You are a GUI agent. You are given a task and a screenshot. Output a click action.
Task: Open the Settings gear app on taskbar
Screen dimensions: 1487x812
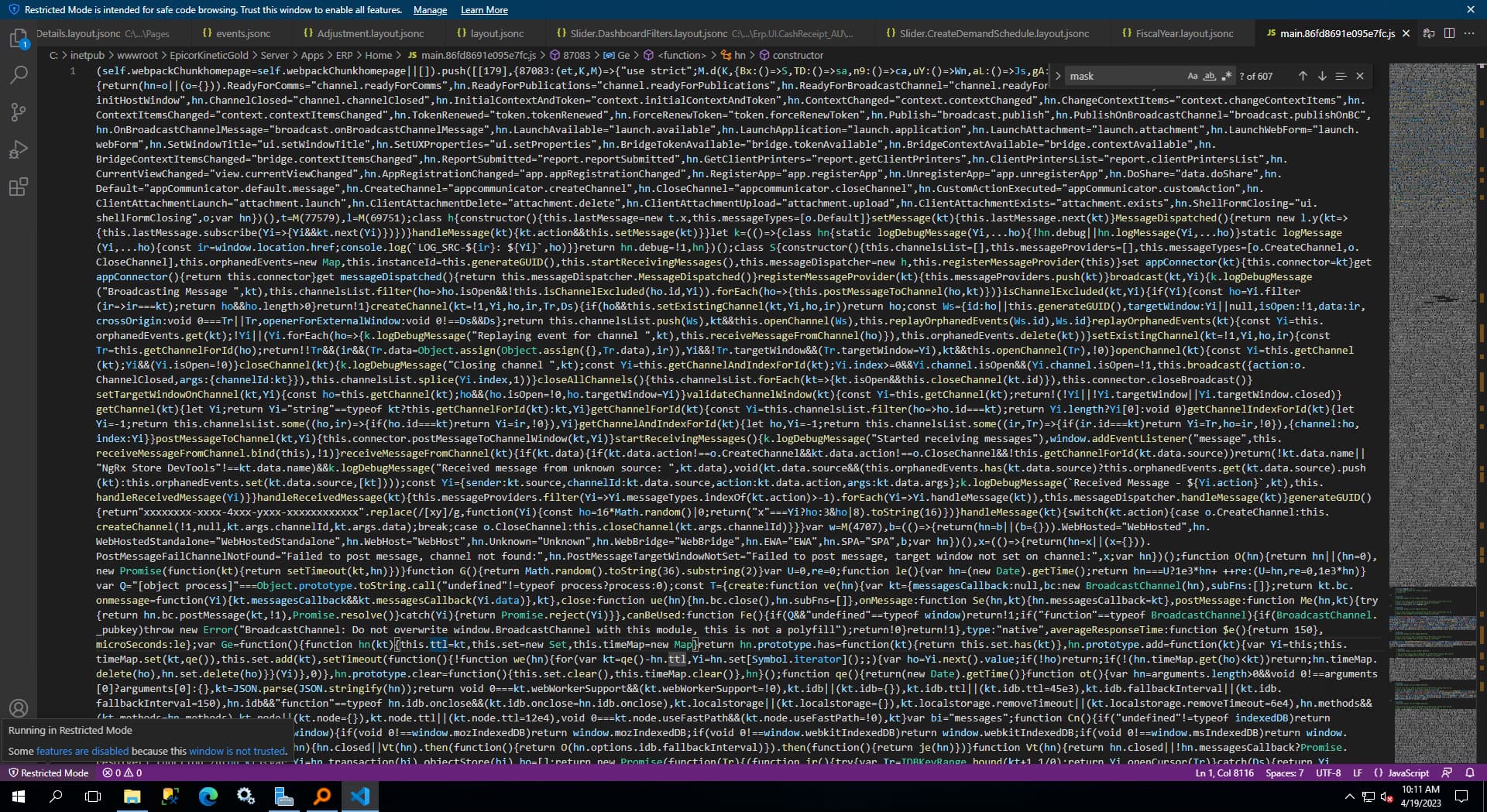point(246,797)
